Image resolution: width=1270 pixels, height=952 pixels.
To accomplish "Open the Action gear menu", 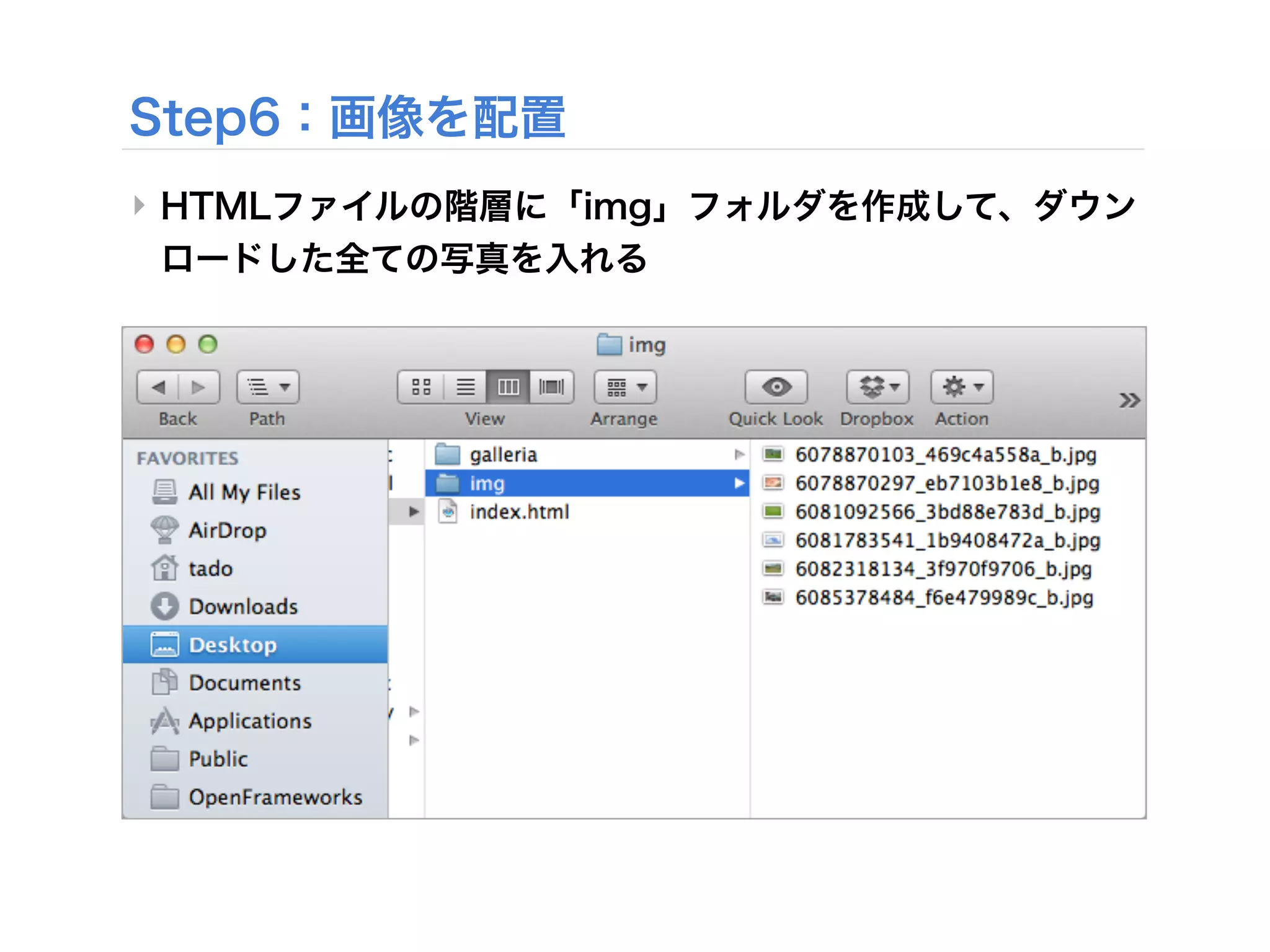I will coord(962,387).
